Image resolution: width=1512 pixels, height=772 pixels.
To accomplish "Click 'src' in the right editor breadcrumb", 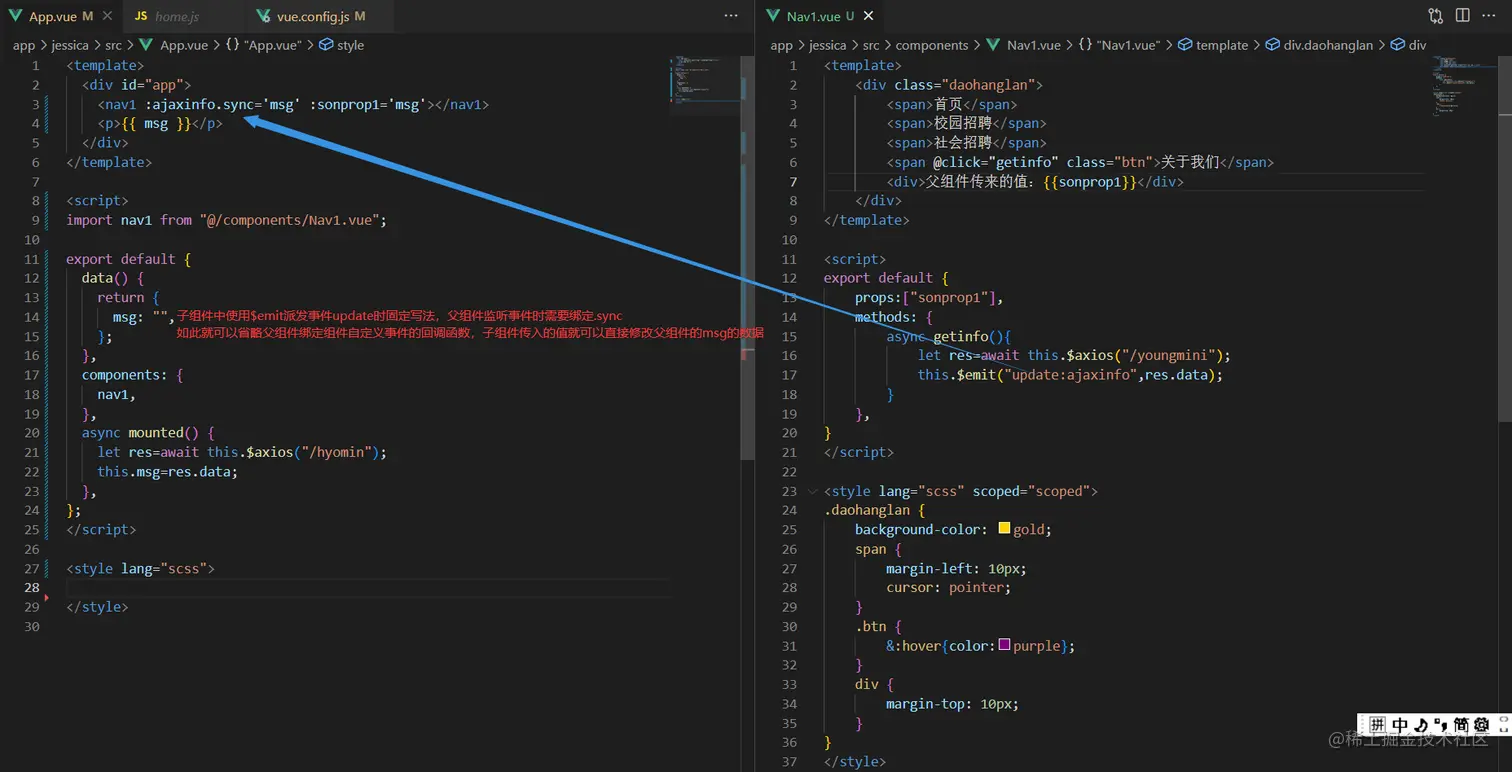I will coord(871,45).
